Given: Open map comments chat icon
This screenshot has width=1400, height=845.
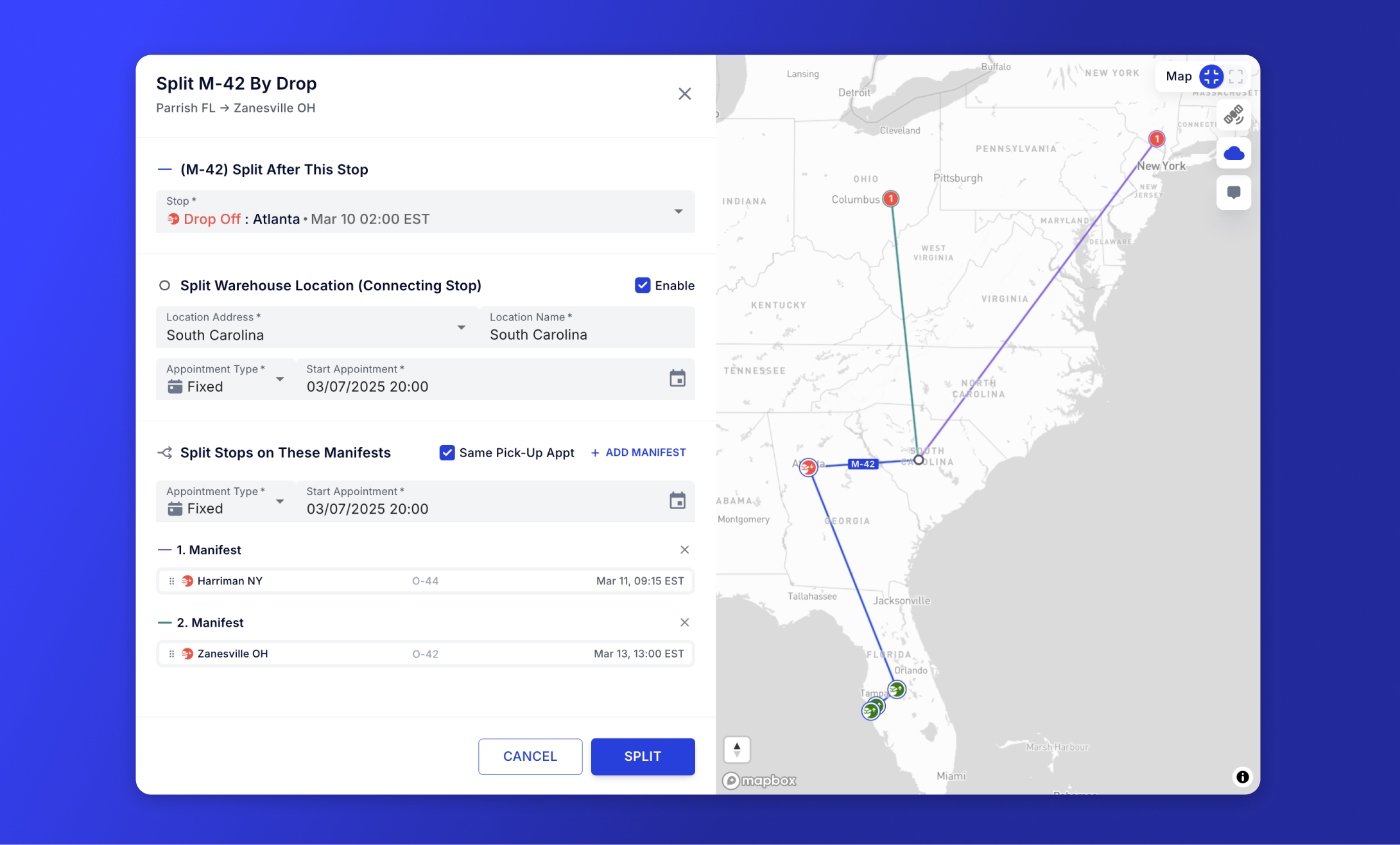Looking at the screenshot, I should tap(1233, 193).
